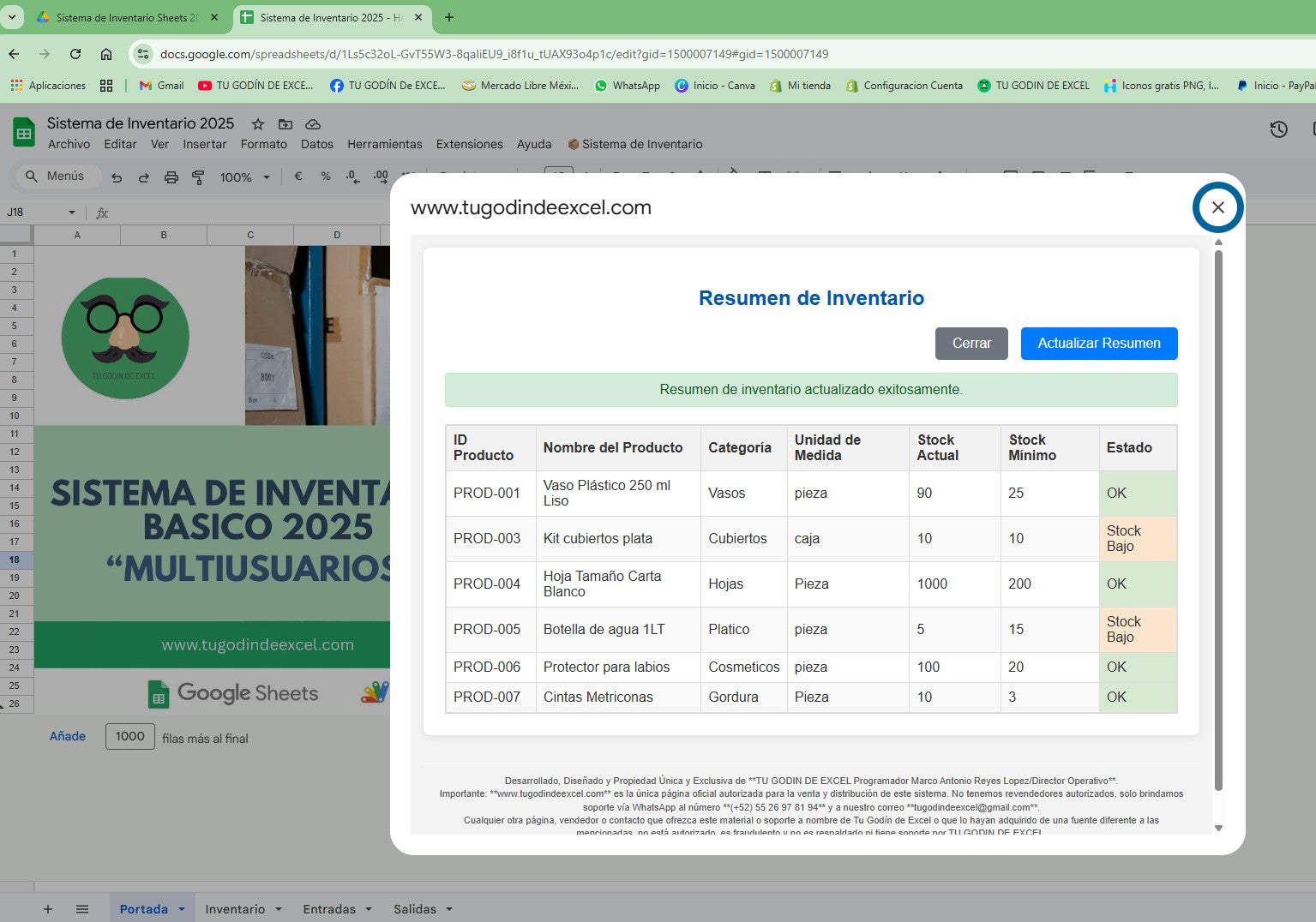Decrease decimal places
1316x922 pixels.
[x=352, y=177]
